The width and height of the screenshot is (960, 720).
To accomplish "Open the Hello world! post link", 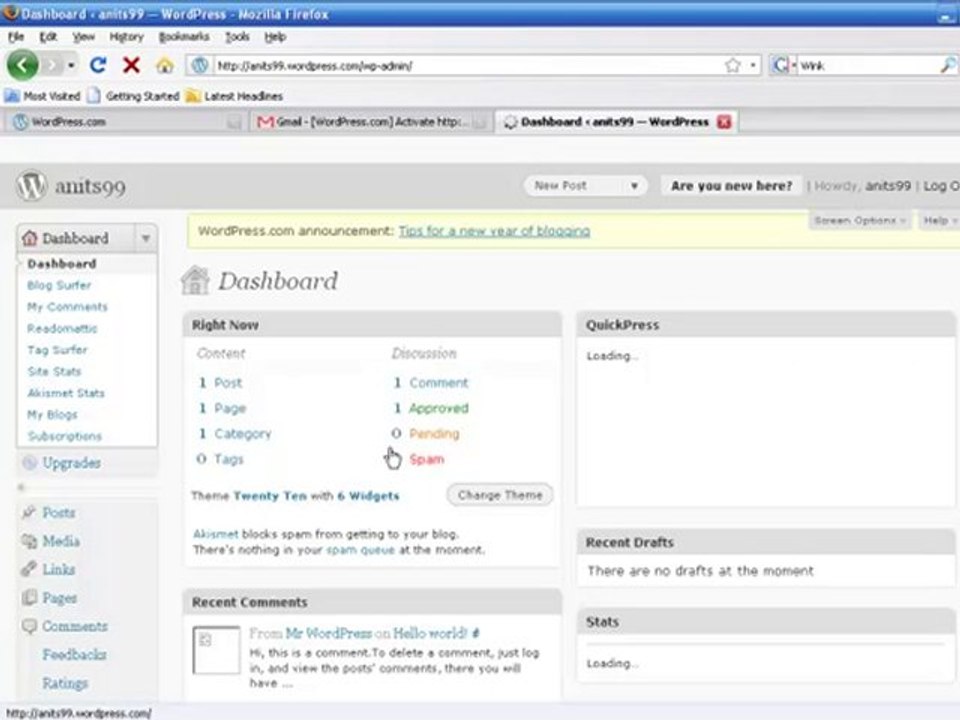I will coord(430,633).
